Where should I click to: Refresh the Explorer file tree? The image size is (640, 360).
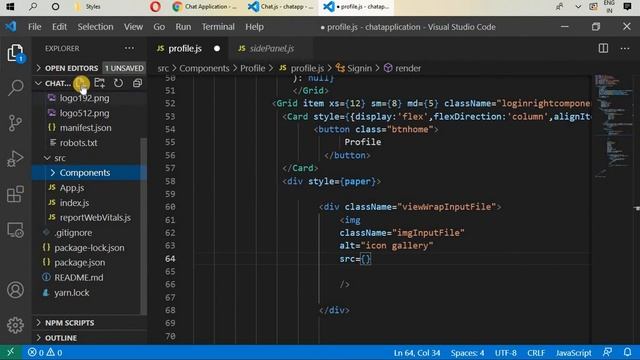tap(118, 83)
